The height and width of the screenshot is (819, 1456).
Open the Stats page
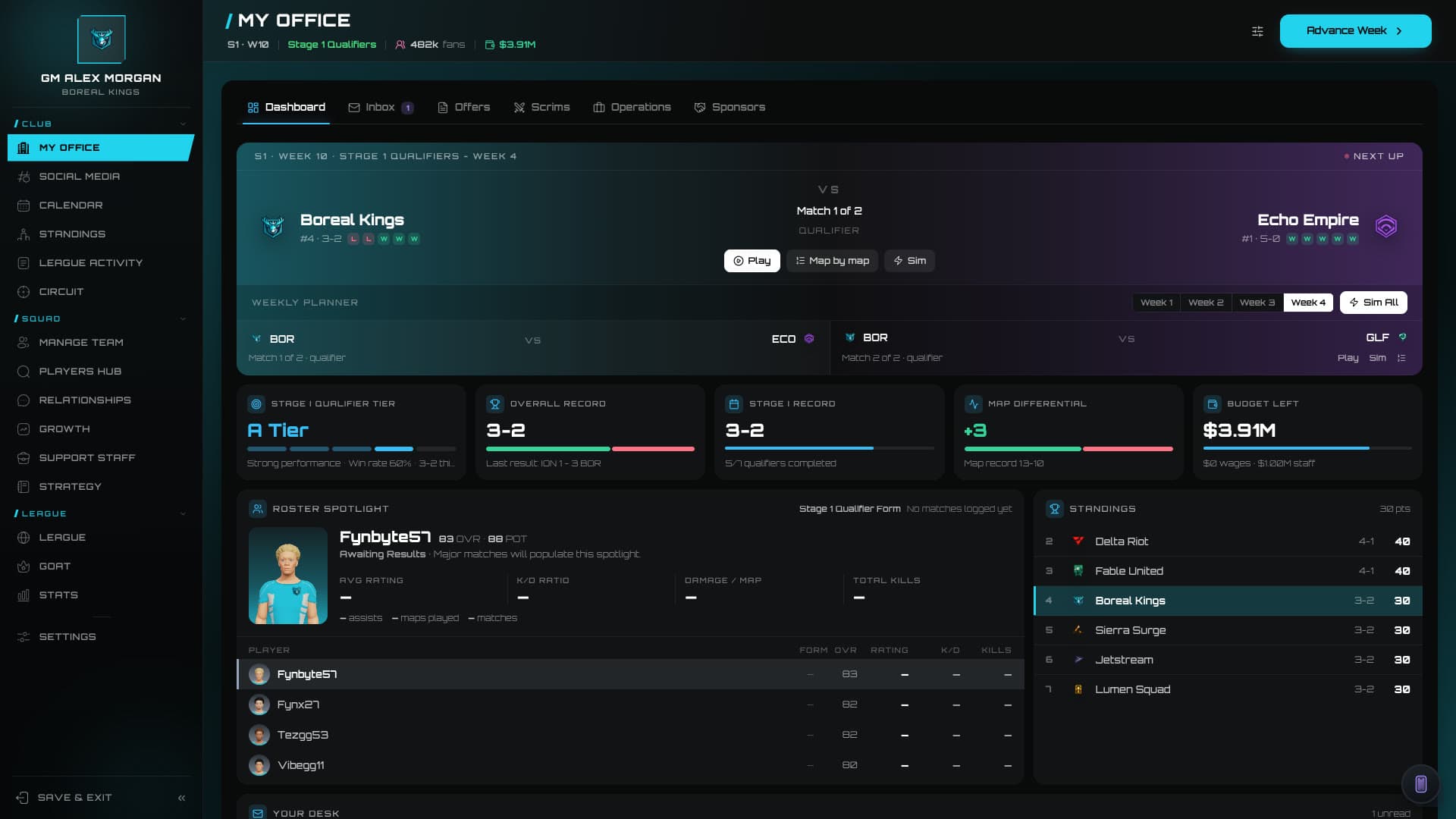(101, 595)
